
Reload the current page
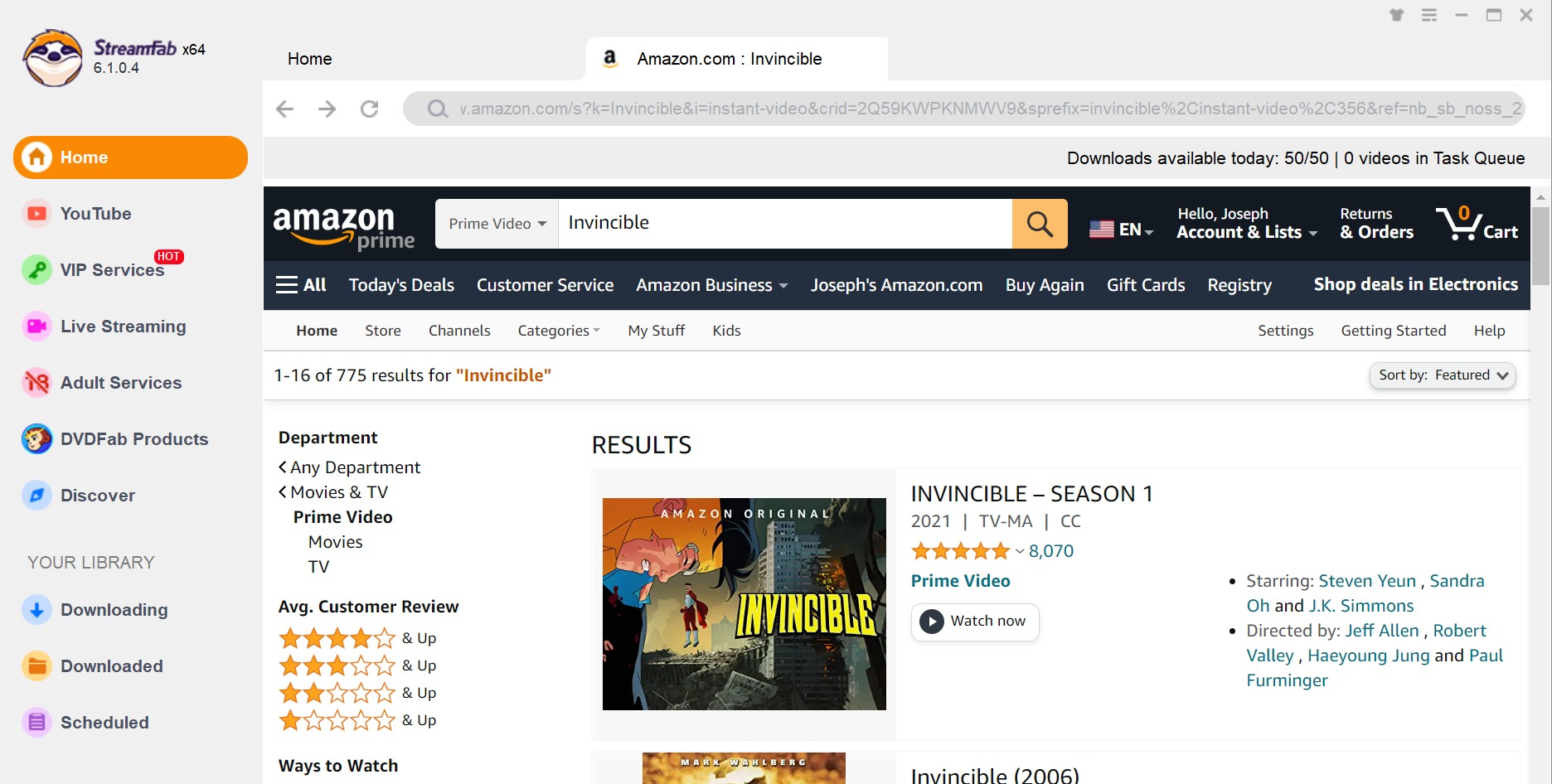(x=370, y=109)
